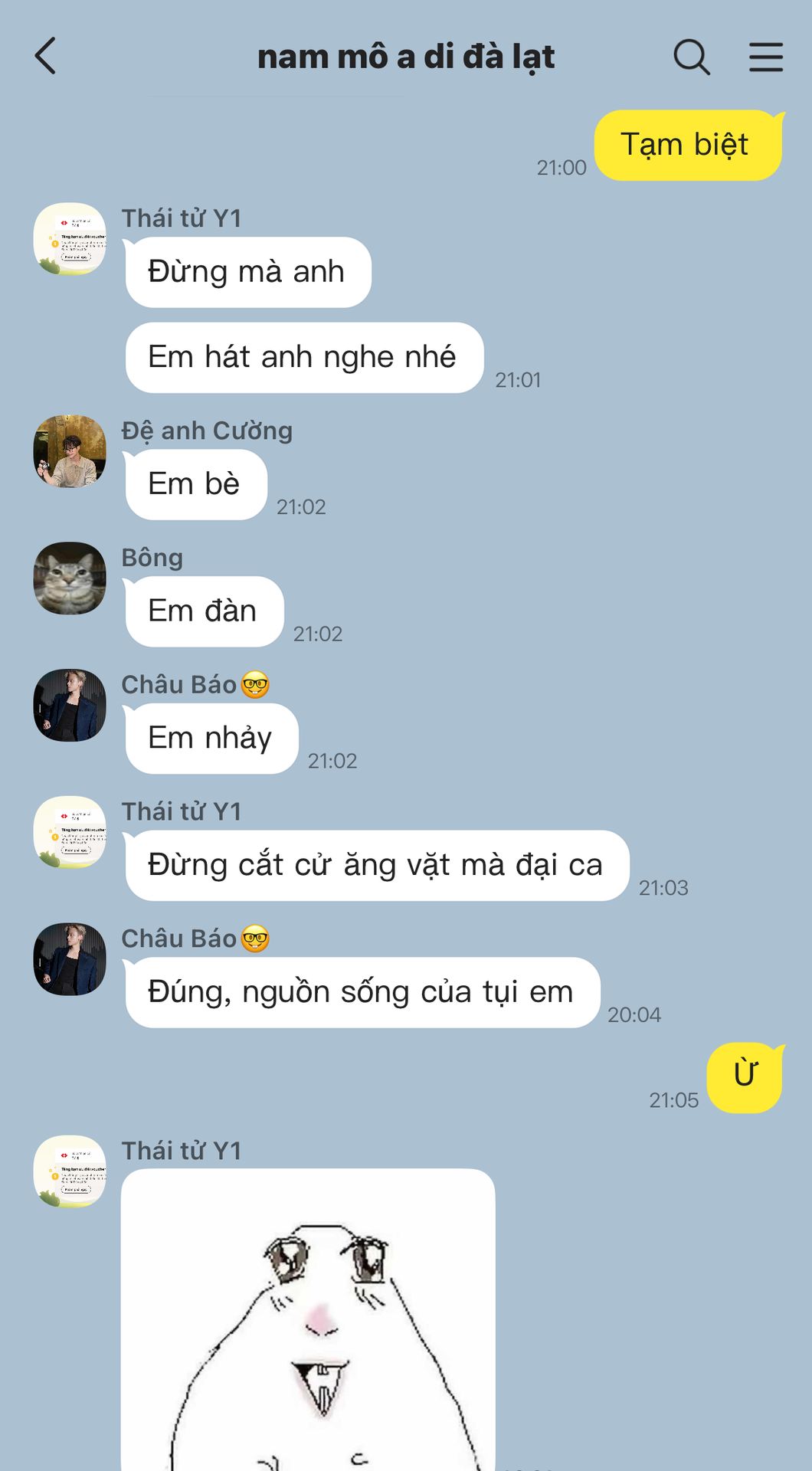Open Châu Báo's avatar beside Đúng message
812x1471 pixels.
pos(70,959)
